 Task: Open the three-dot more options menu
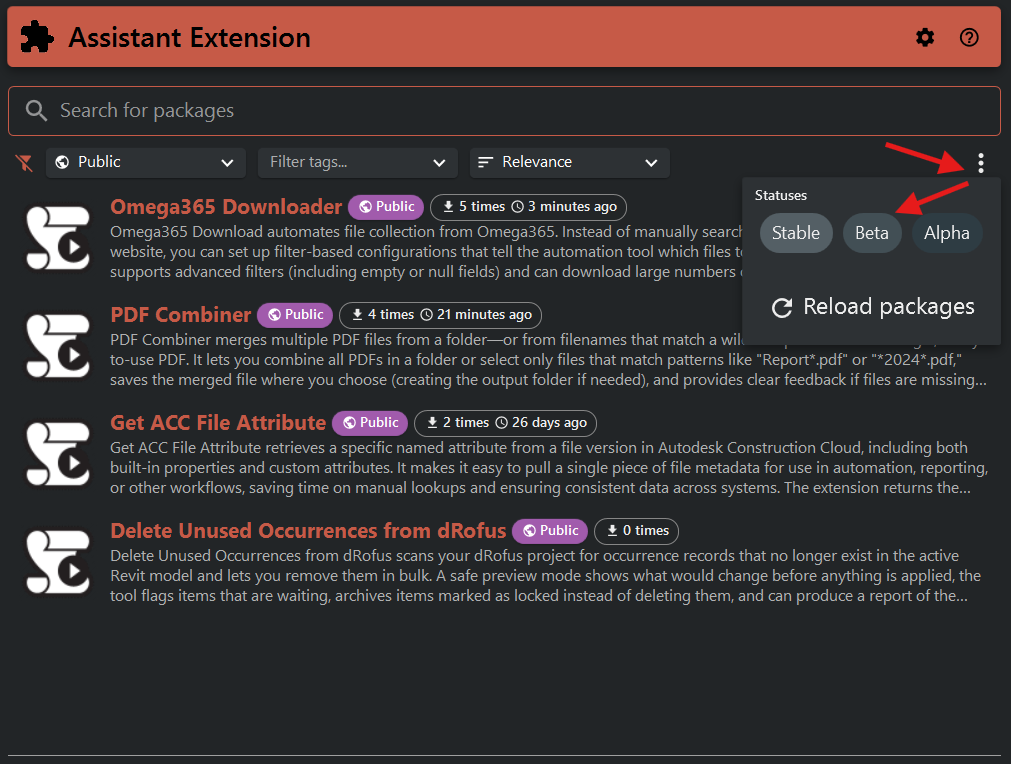tap(981, 163)
